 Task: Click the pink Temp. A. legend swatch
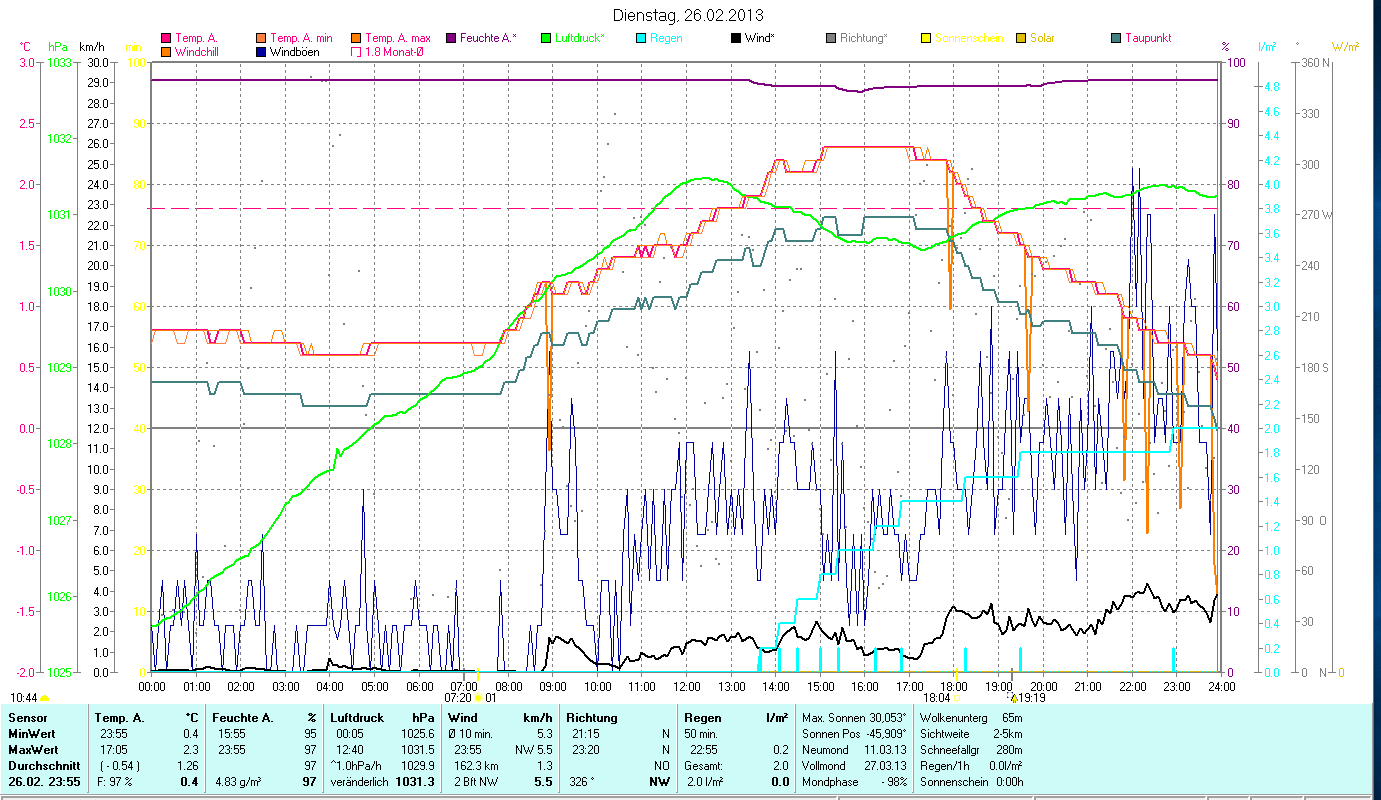pyautogui.click(x=166, y=39)
